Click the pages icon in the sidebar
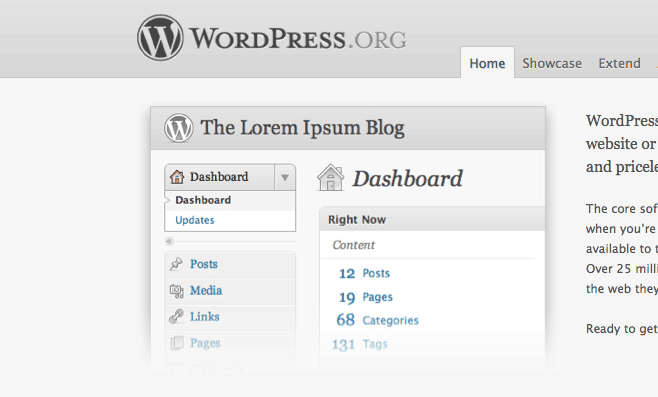This screenshot has width=658, height=397. (x=177, y=343)
